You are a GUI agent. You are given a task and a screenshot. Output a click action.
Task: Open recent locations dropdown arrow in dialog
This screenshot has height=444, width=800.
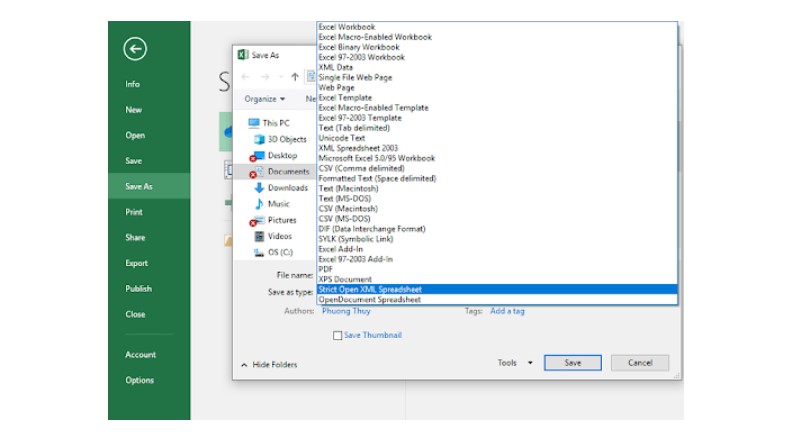[x=280, y=77]
